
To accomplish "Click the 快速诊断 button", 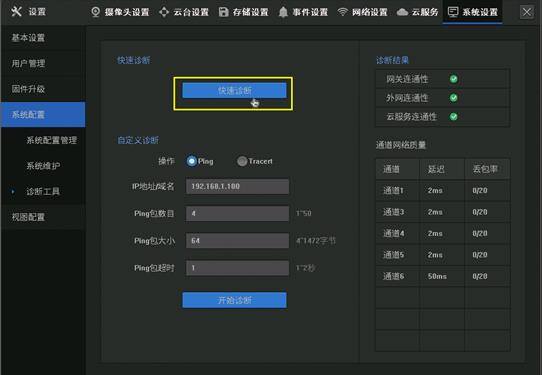I will (234, 90).
